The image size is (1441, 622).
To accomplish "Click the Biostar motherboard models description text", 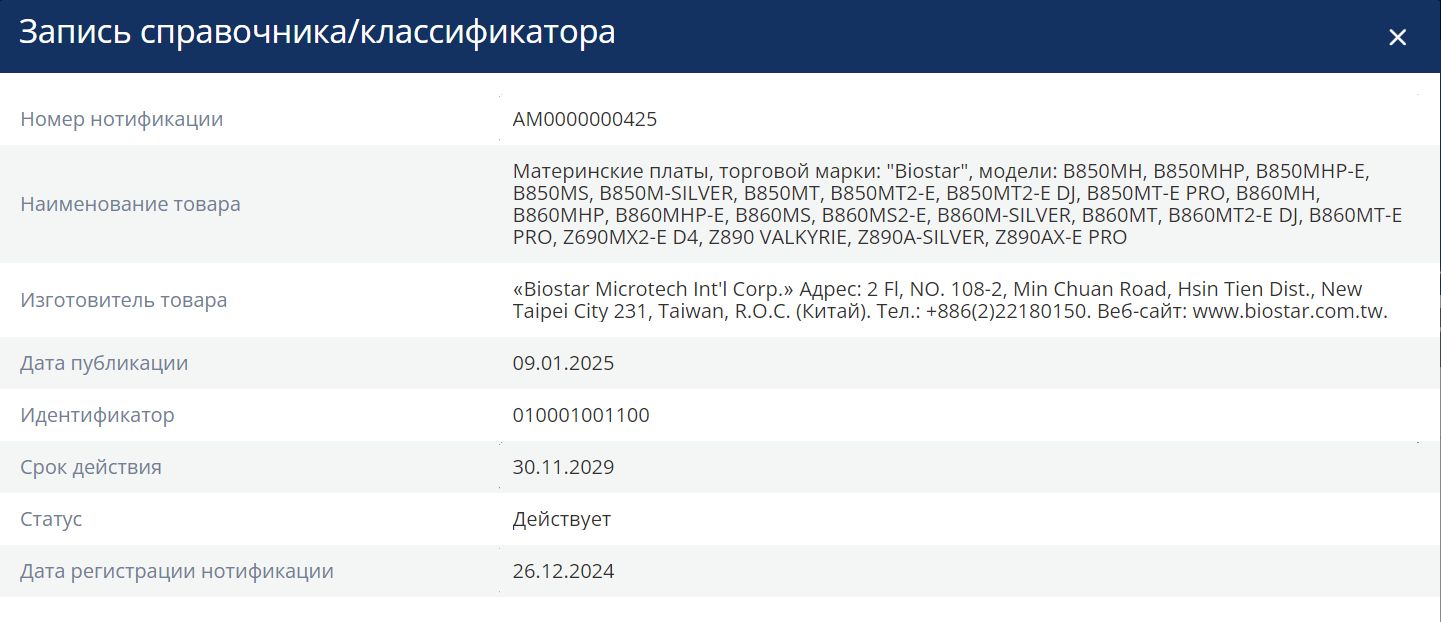I will (957, 204).
